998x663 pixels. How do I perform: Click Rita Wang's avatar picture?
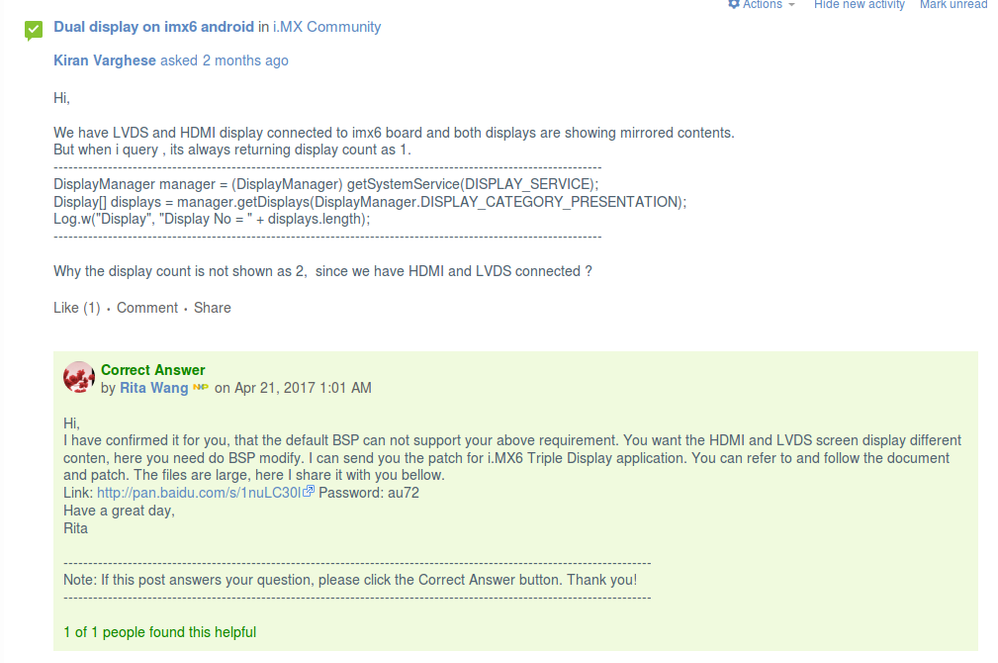click(x=79, y=378)
